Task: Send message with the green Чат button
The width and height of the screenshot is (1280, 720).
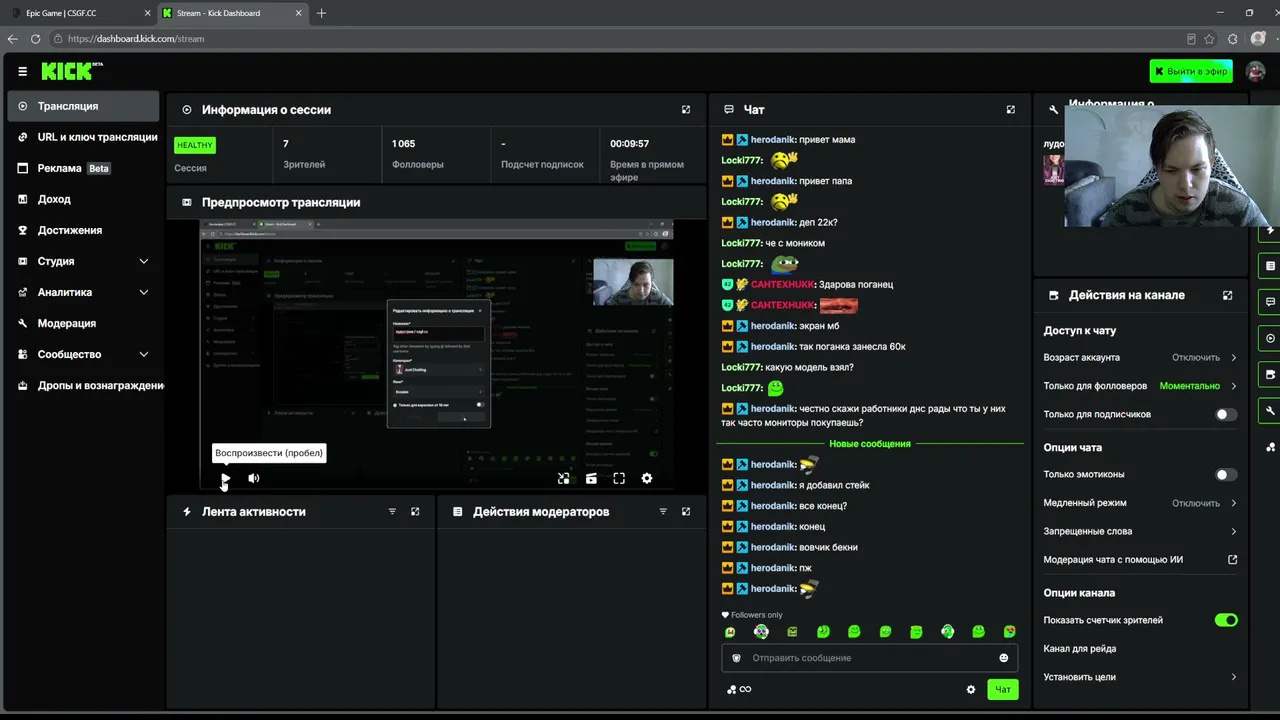Action: coord(1003,689)
